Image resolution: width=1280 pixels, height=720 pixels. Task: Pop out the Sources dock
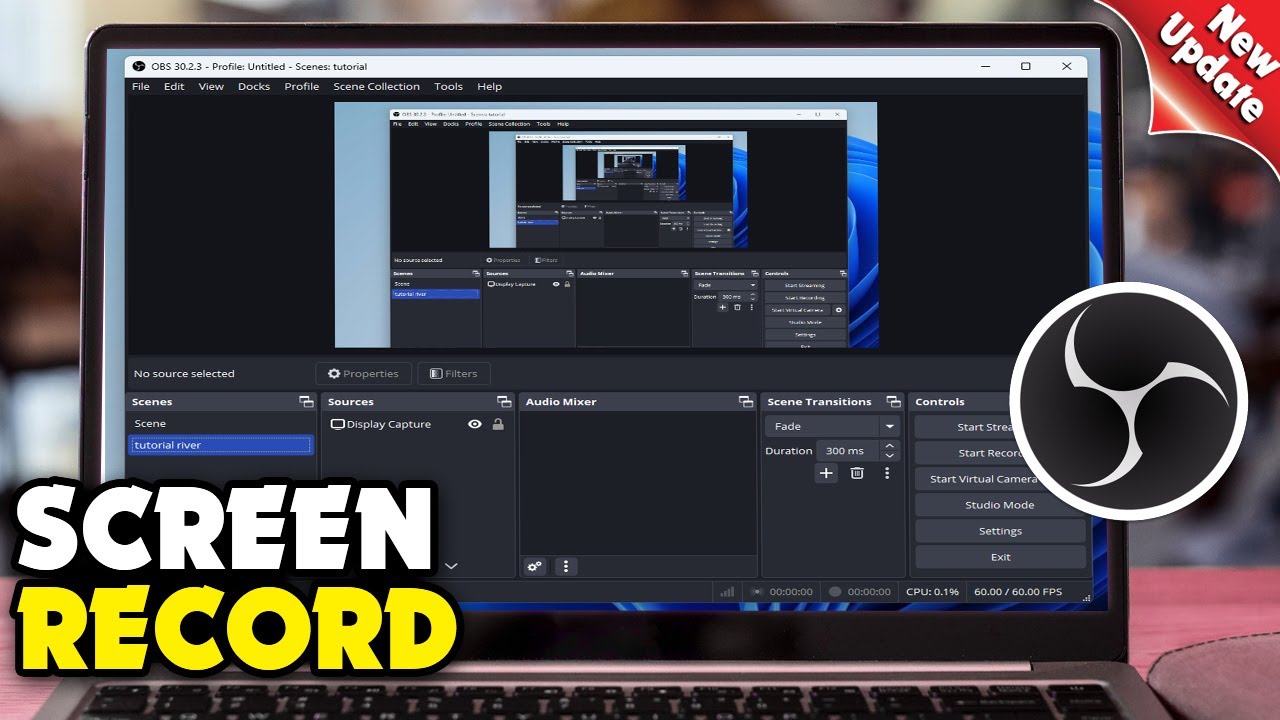point(504,402)
